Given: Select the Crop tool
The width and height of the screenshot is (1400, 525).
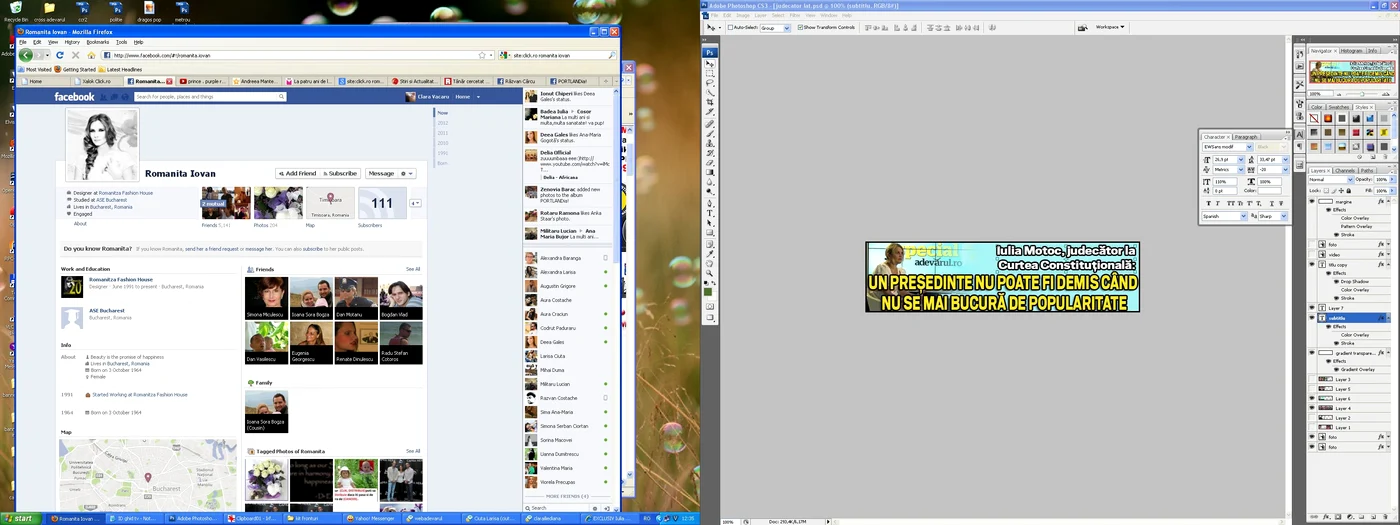Looking at the screenshot, I should coord(710,102).
